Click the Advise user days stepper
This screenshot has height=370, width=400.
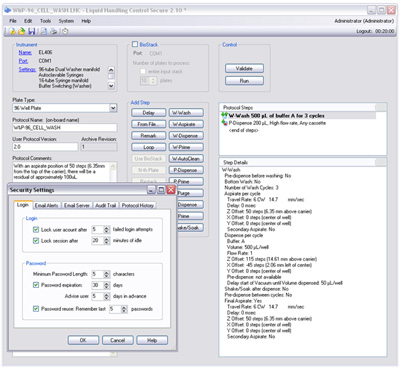click(106, 296)
